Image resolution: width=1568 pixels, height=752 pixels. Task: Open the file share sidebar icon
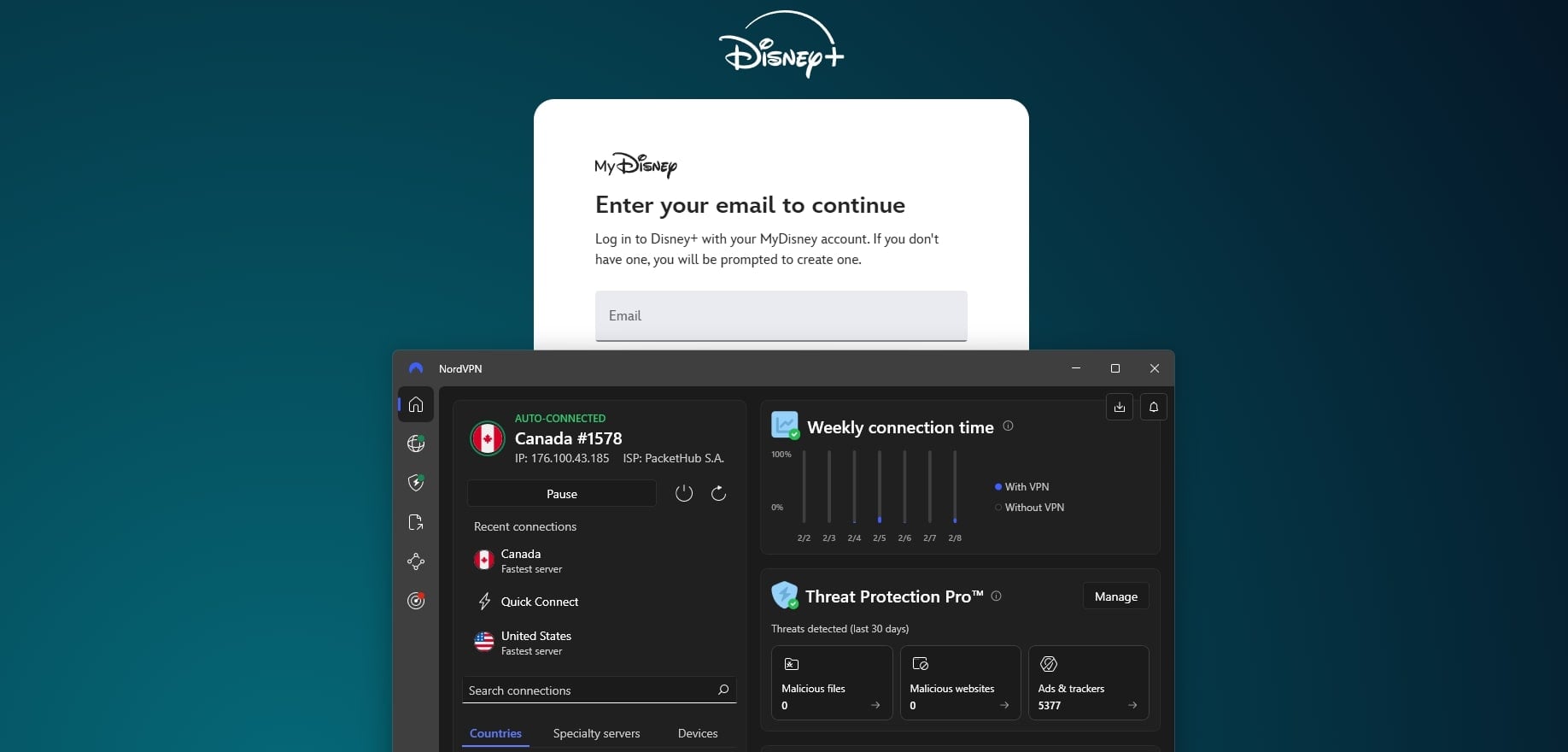pyautogui.click(x=416, y=522)
